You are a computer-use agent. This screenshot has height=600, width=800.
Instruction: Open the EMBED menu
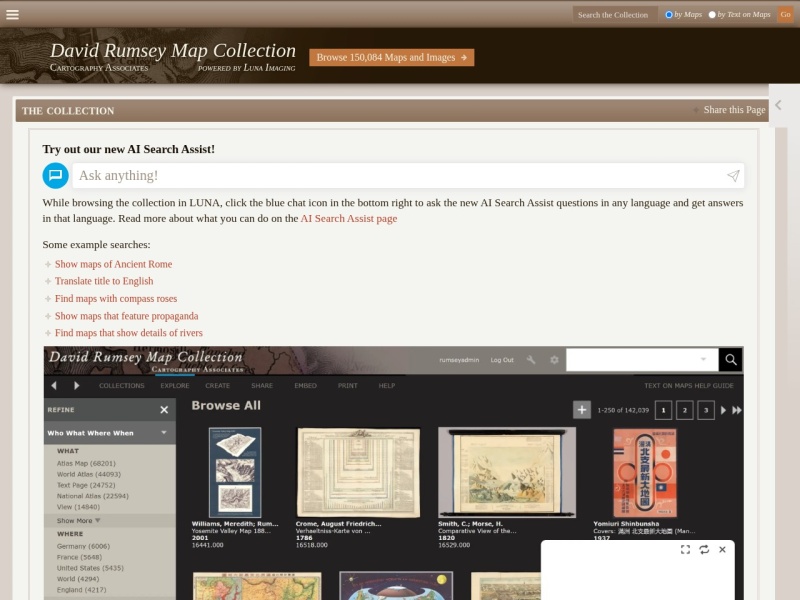coord(305,386)
